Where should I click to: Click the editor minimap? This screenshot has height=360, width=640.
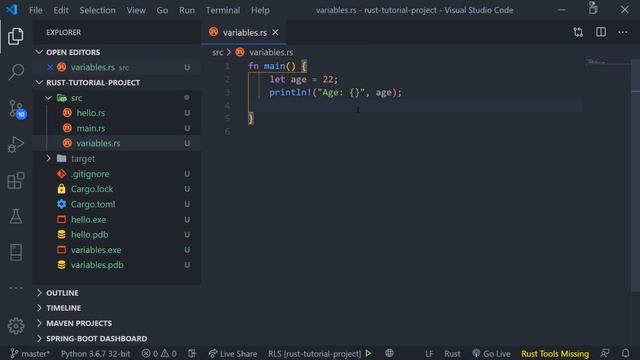pyautogui.click(x=607, y=62)
